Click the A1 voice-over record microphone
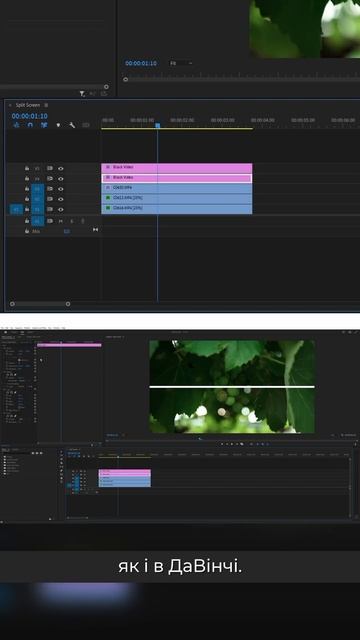360x640 pixels. click(83, 221)
